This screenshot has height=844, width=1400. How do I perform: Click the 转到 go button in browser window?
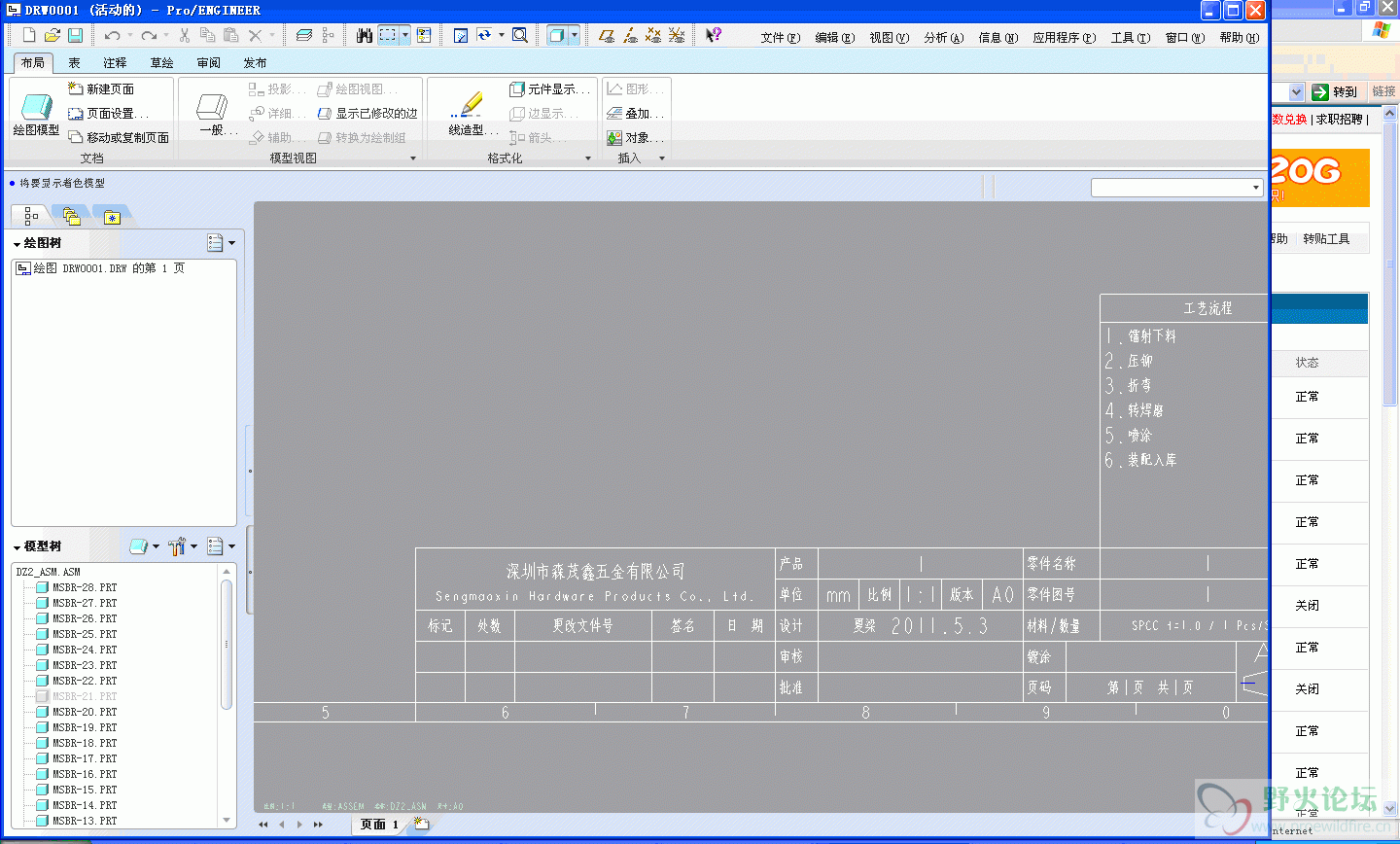pos(1336,91)
